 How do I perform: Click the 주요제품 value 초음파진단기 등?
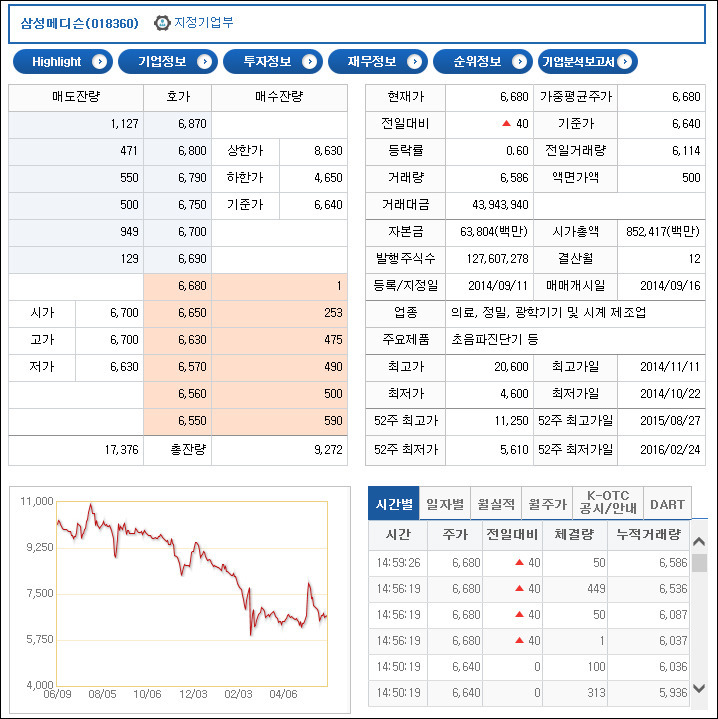[495, 340]
